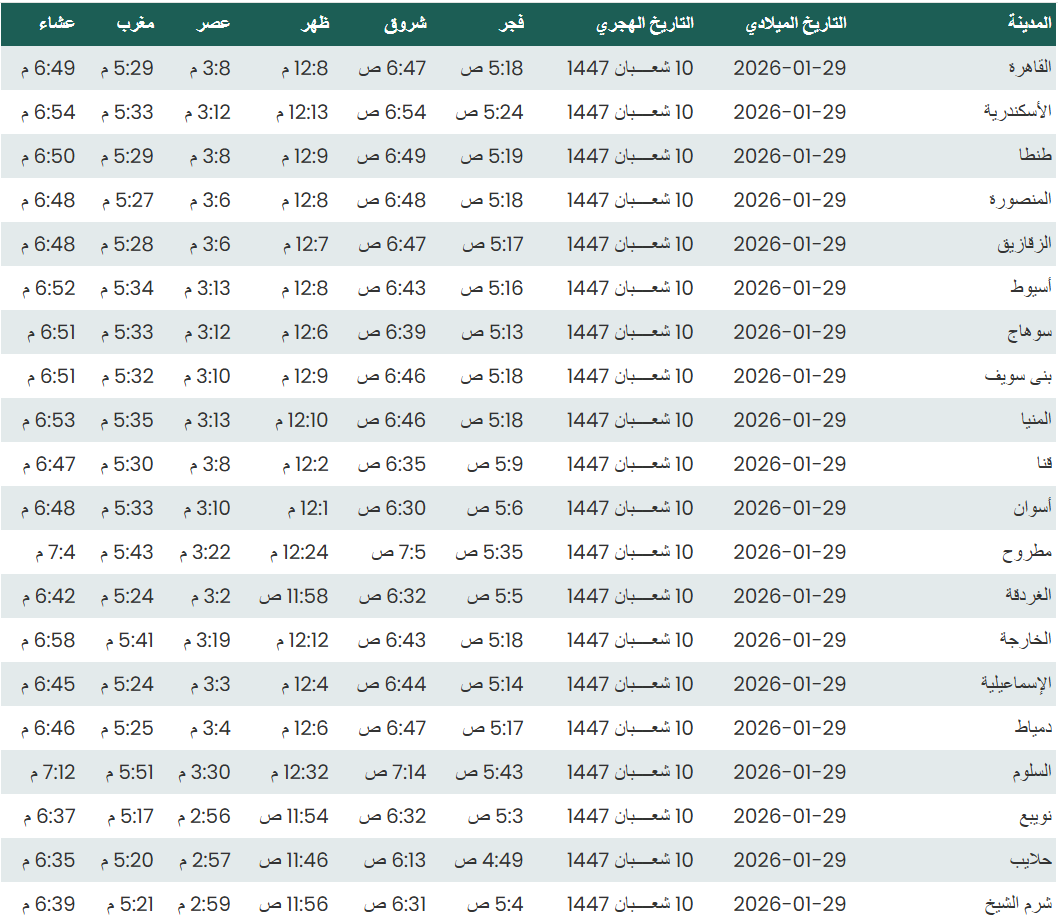
Task: Click نويبع's Maghrib time 5:17 م
Action: pyautogui.click(x=127, y=816)
